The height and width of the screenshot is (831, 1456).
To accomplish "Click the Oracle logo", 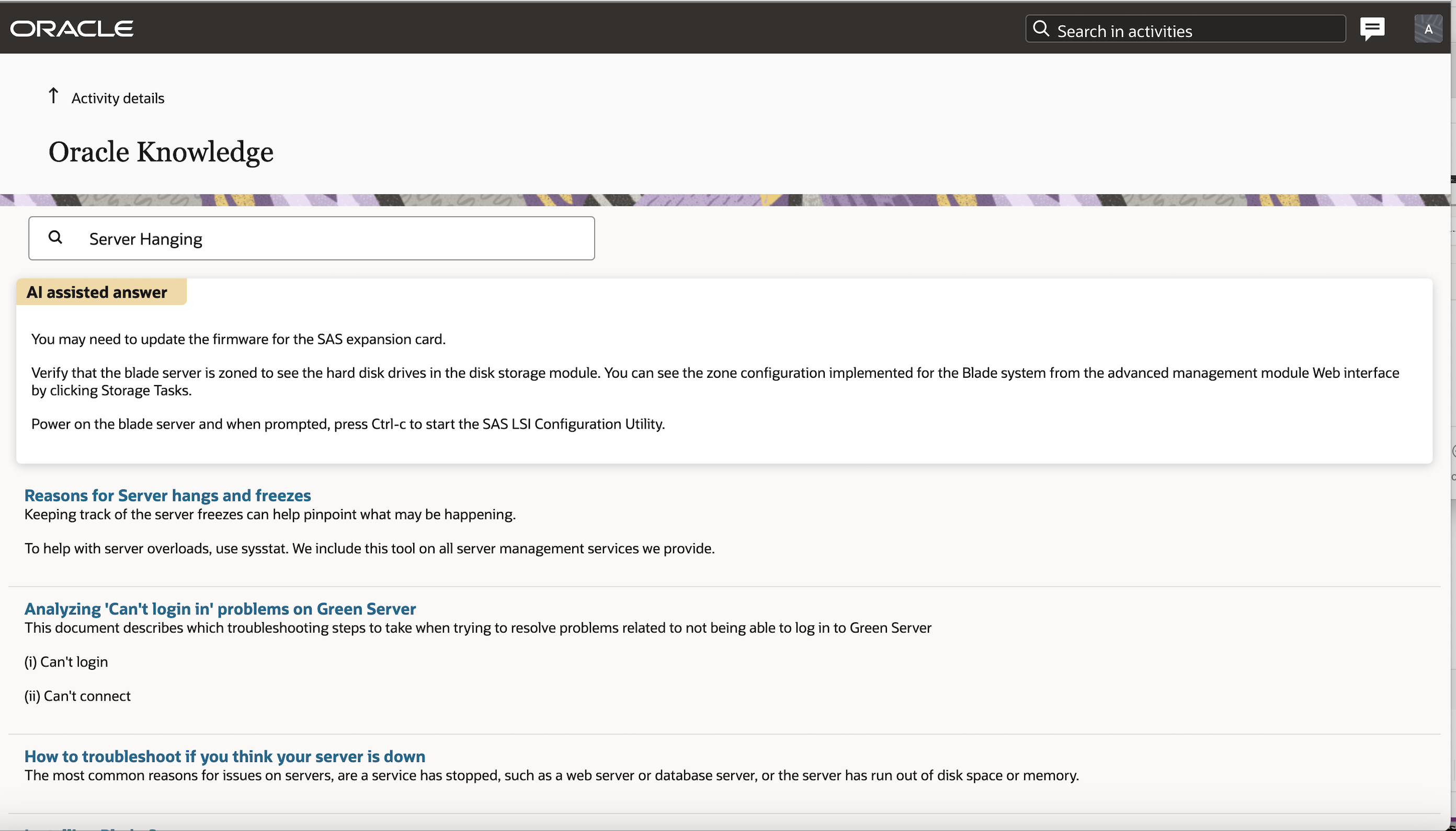I will 72,29.
